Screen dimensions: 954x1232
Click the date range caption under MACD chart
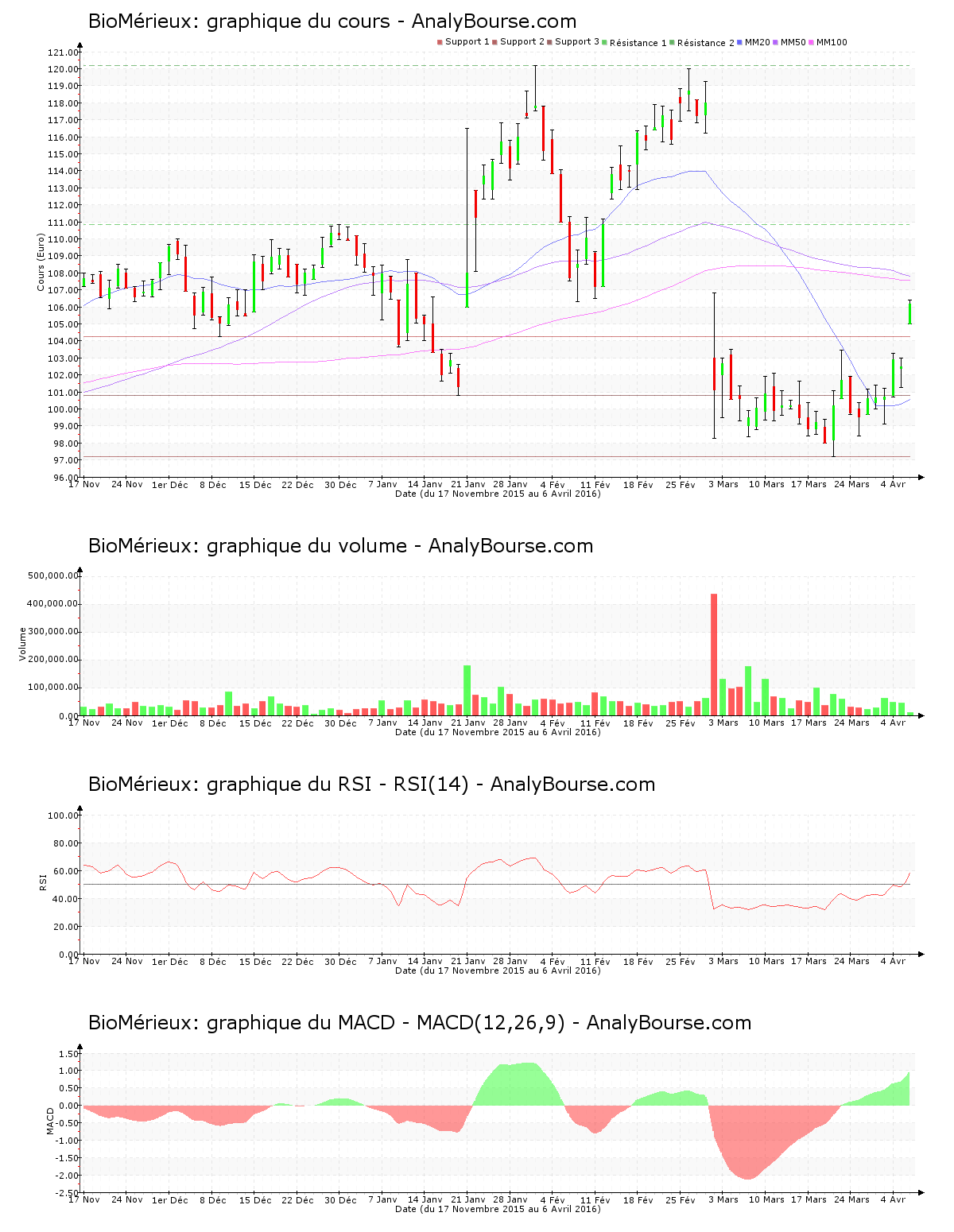point(498,1209)
